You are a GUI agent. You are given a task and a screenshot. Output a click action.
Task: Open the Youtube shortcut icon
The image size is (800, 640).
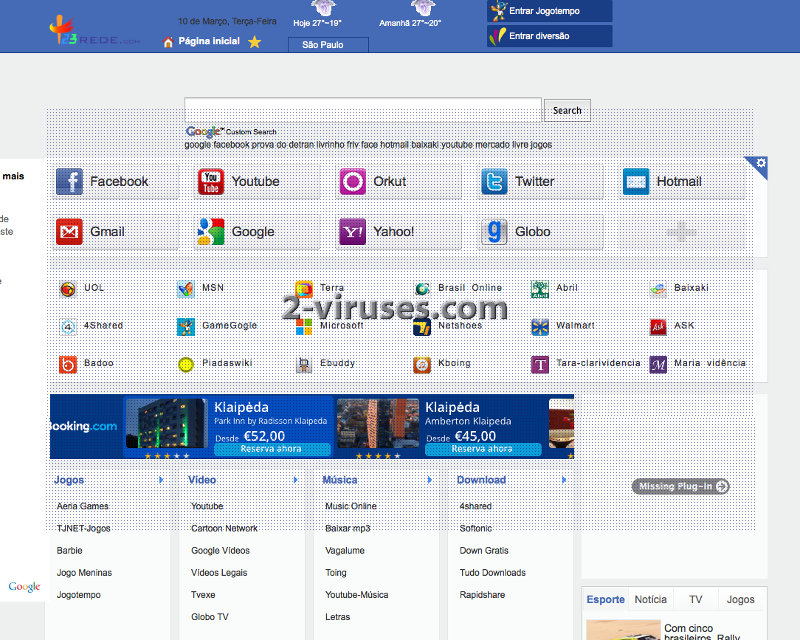click(211, 181)
